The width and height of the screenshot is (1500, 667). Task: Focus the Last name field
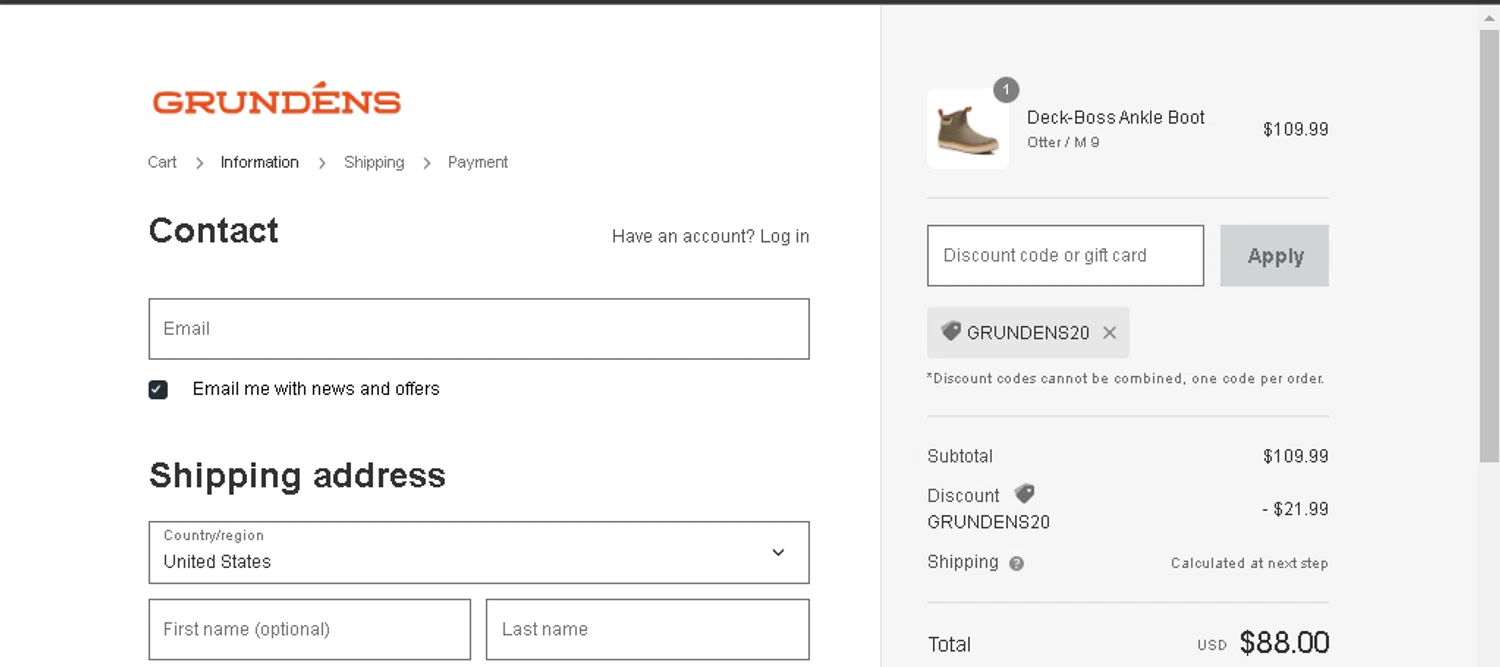(x=648, y=630)
